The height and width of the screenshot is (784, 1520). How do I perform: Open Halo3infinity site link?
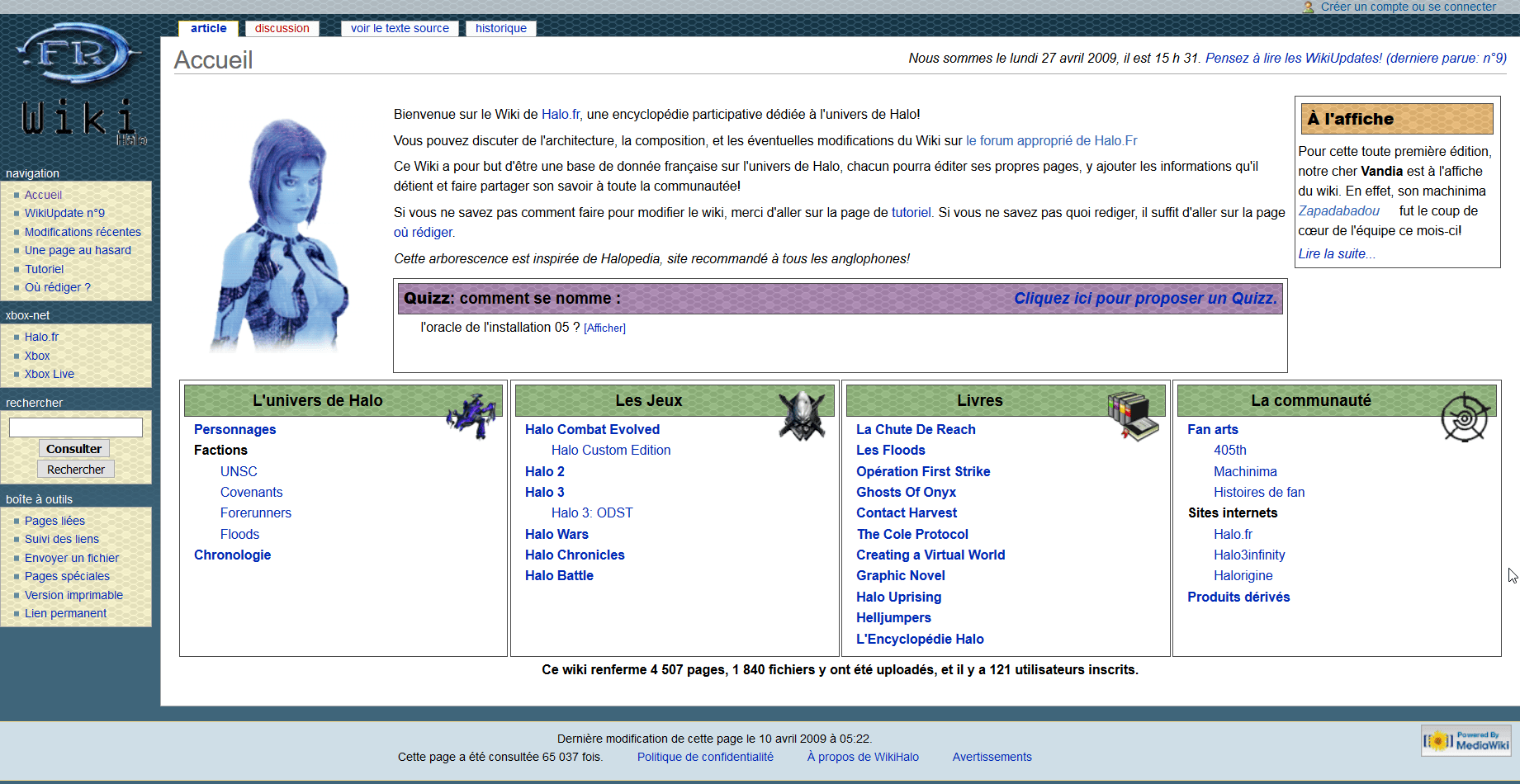click(1249, 555)
